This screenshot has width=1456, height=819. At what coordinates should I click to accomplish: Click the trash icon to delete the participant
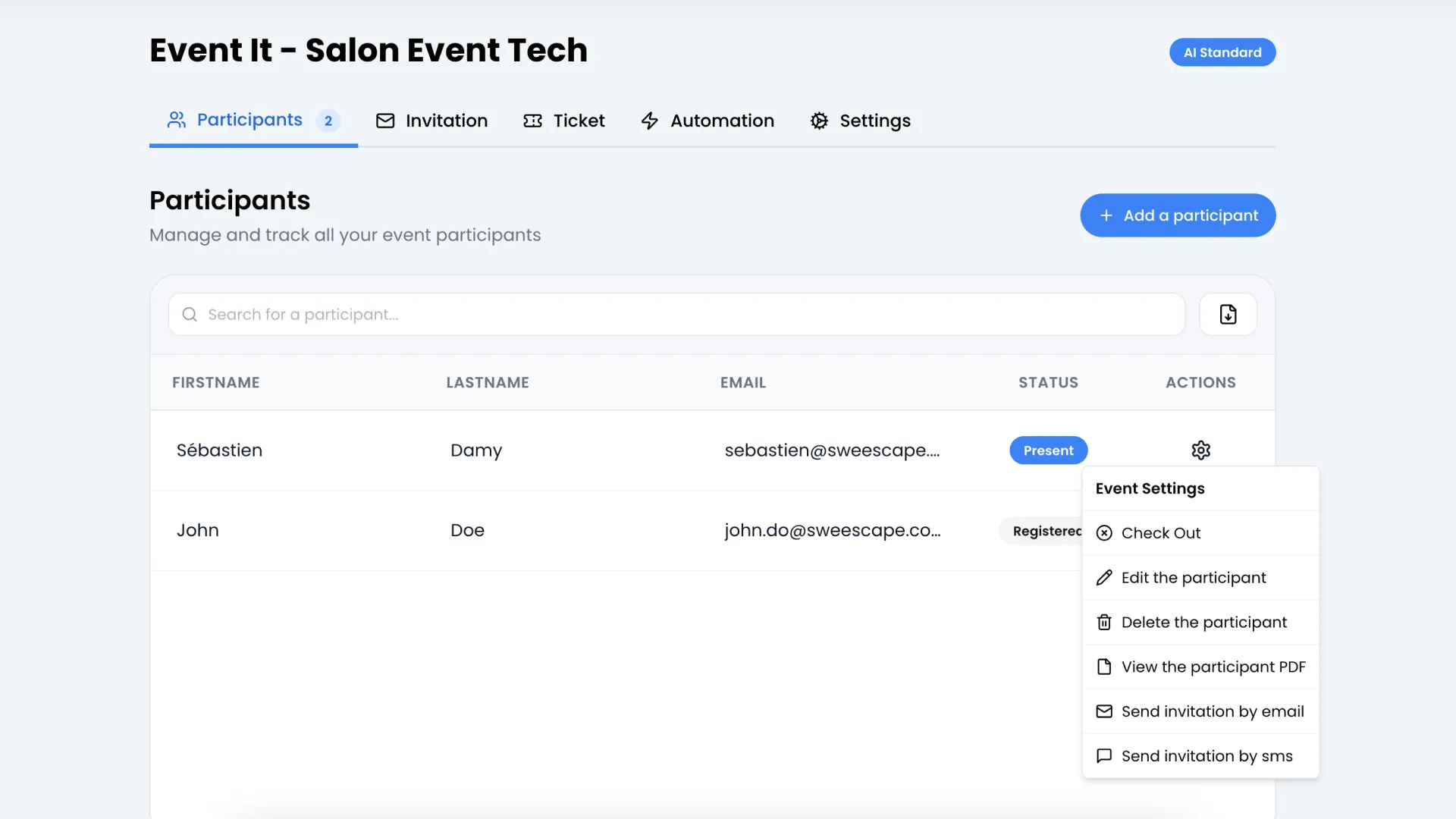pos(1104,623)
